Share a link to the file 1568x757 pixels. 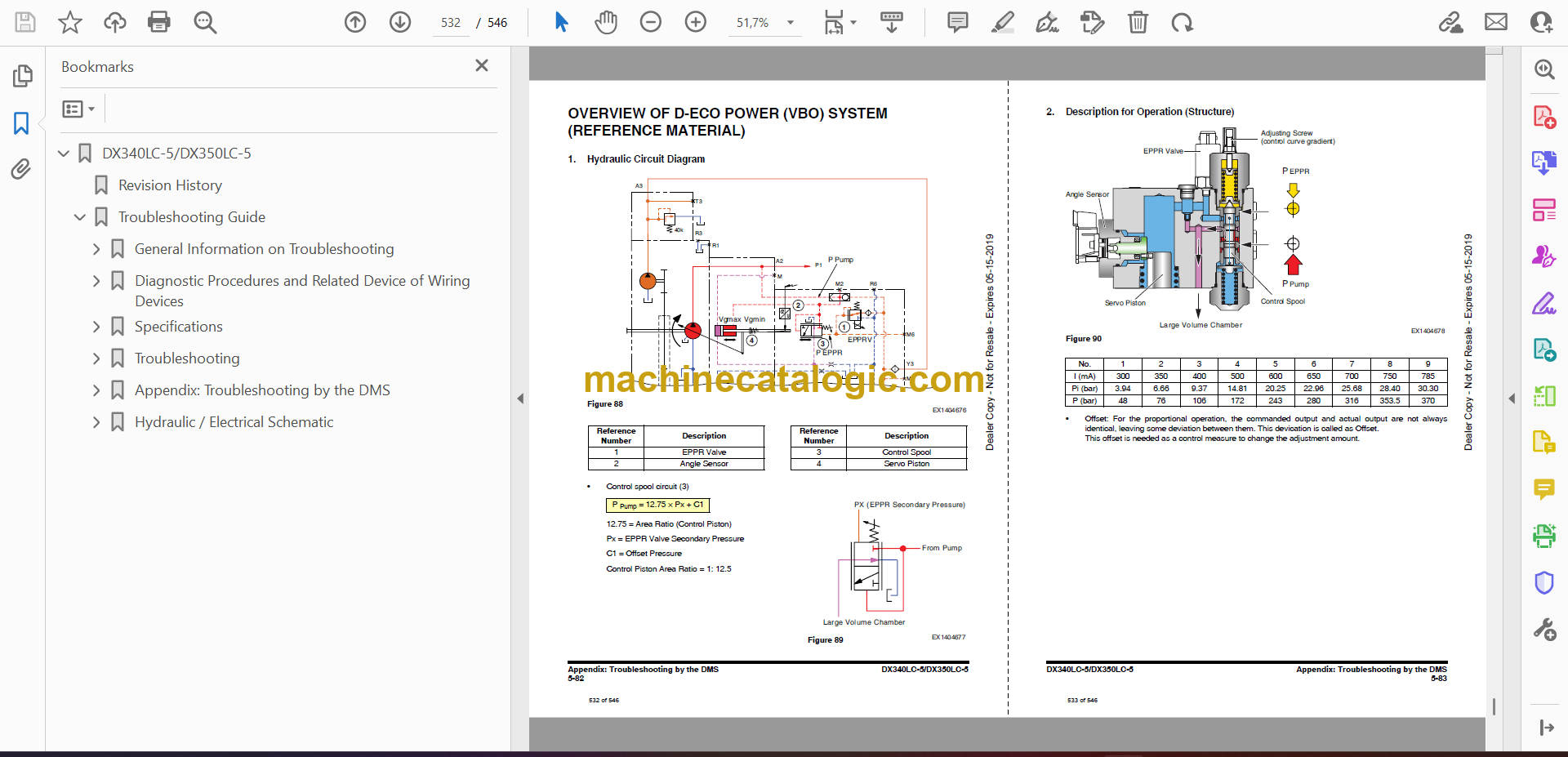(x=1451, y=22)
